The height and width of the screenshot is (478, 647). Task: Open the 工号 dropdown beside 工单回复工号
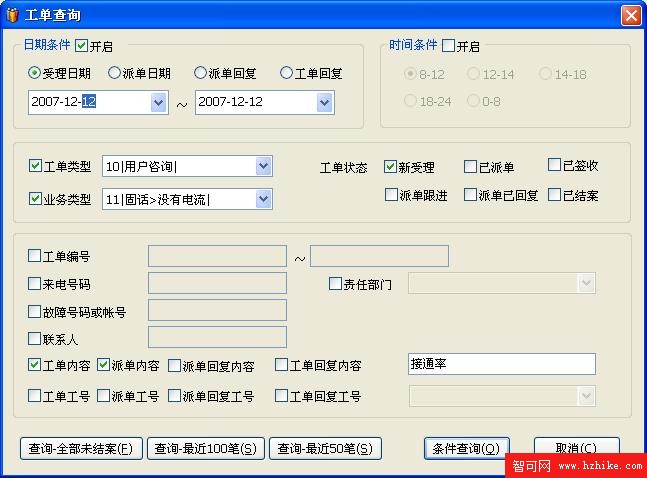tap(586, 396)
